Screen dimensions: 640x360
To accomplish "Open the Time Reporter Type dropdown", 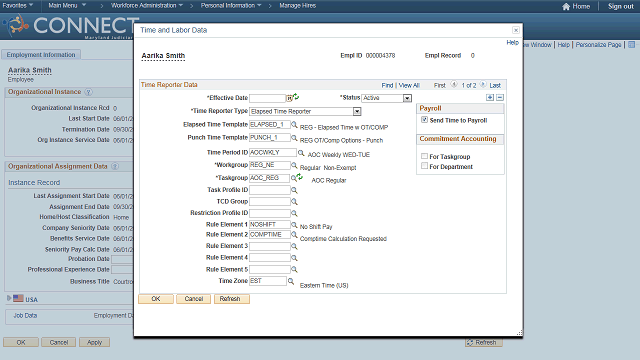I will pos(357,111).
